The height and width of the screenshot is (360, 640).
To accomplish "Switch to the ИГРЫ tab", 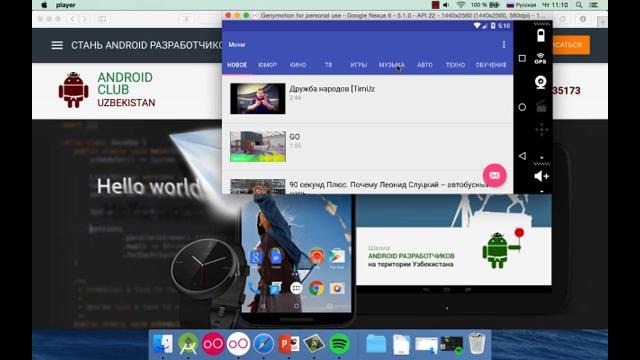I will pos(358,65).
